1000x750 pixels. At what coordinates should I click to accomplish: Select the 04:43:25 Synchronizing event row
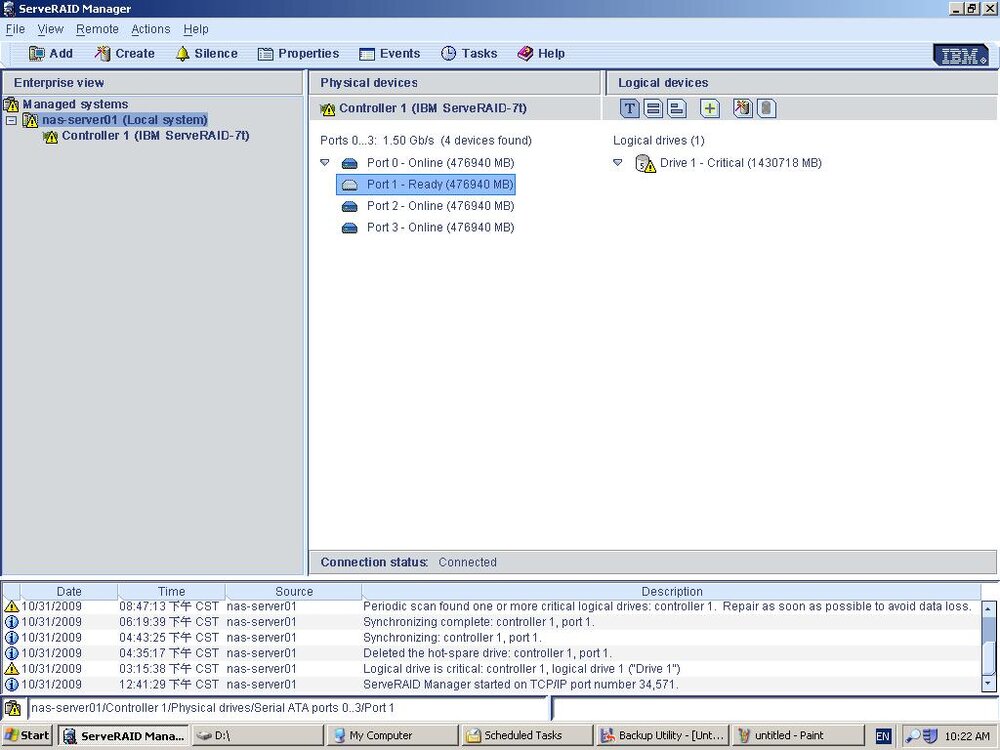492,638
